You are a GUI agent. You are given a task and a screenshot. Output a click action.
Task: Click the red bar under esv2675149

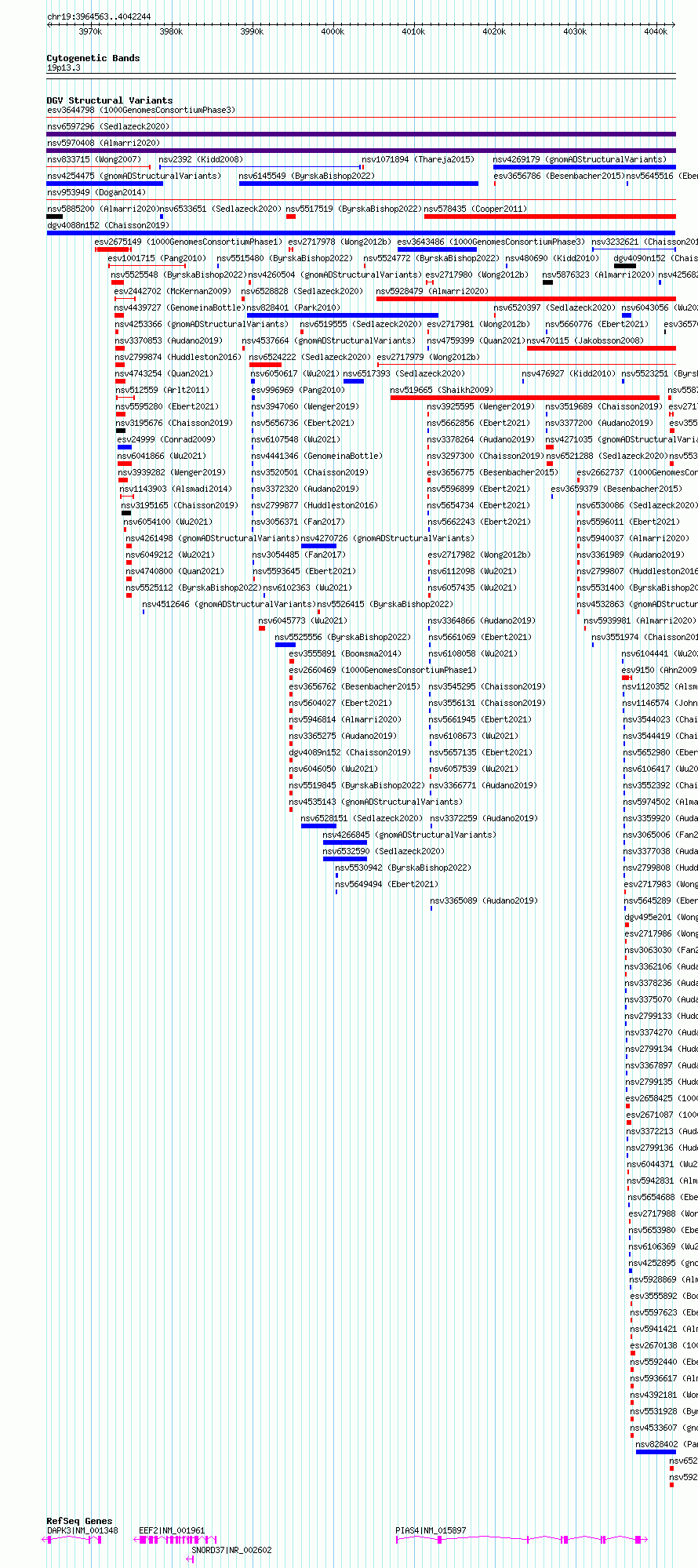112,249
